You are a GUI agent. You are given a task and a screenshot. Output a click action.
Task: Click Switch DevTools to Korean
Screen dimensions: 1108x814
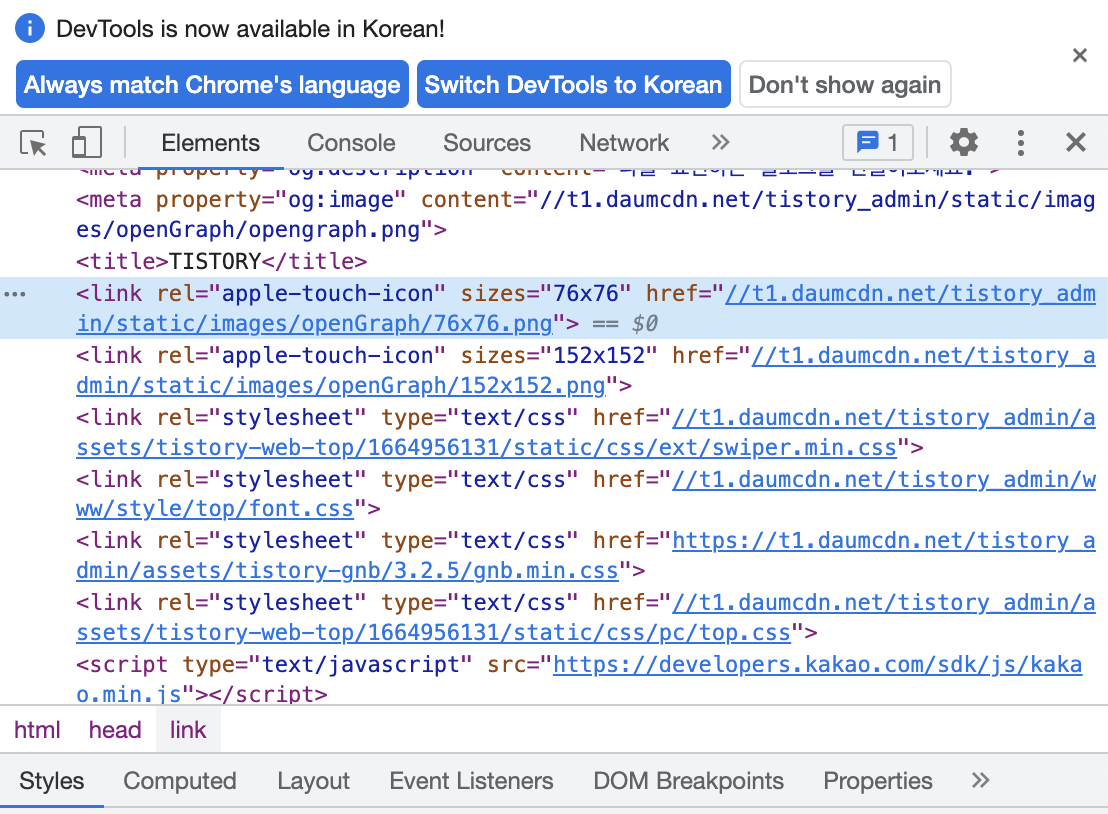coord(574,84)
